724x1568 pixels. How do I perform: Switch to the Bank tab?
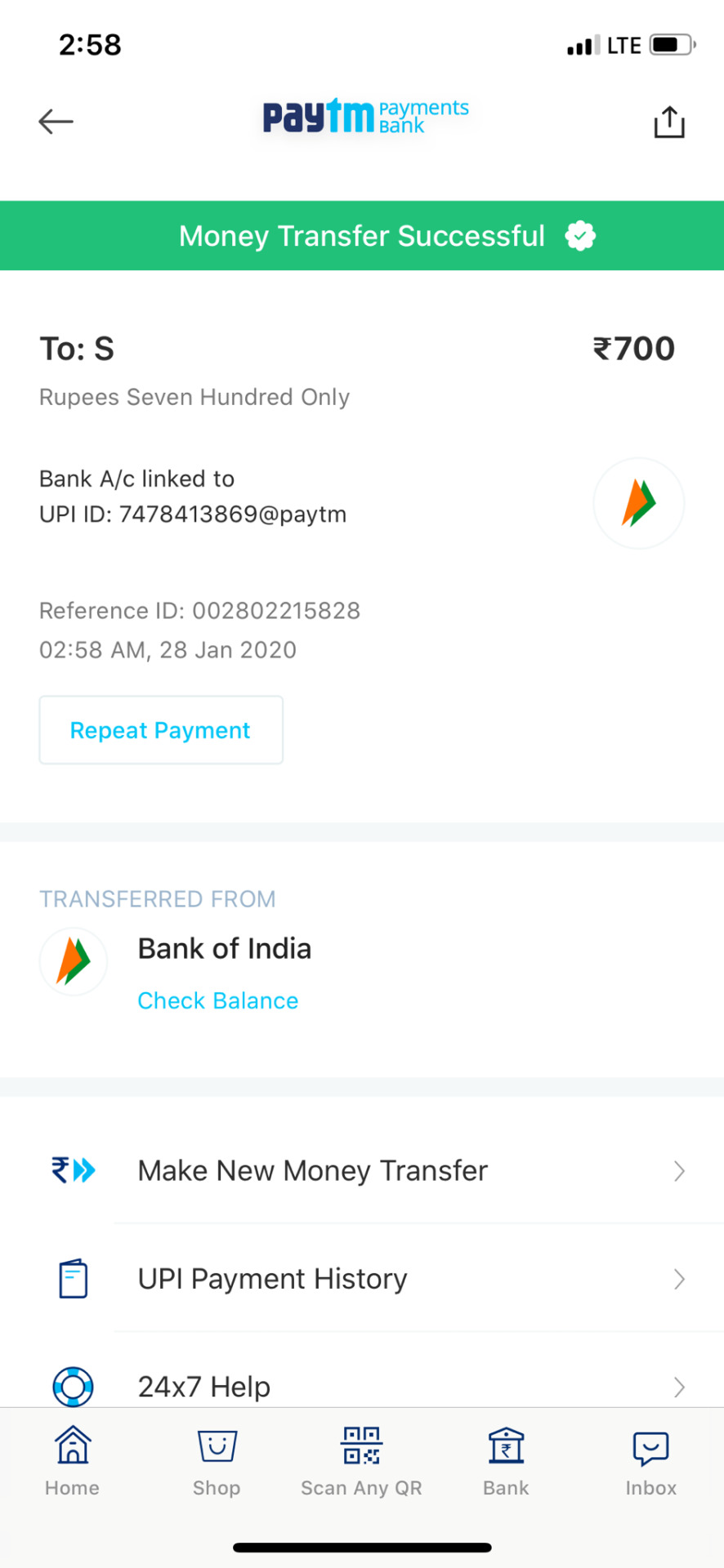506,1461
